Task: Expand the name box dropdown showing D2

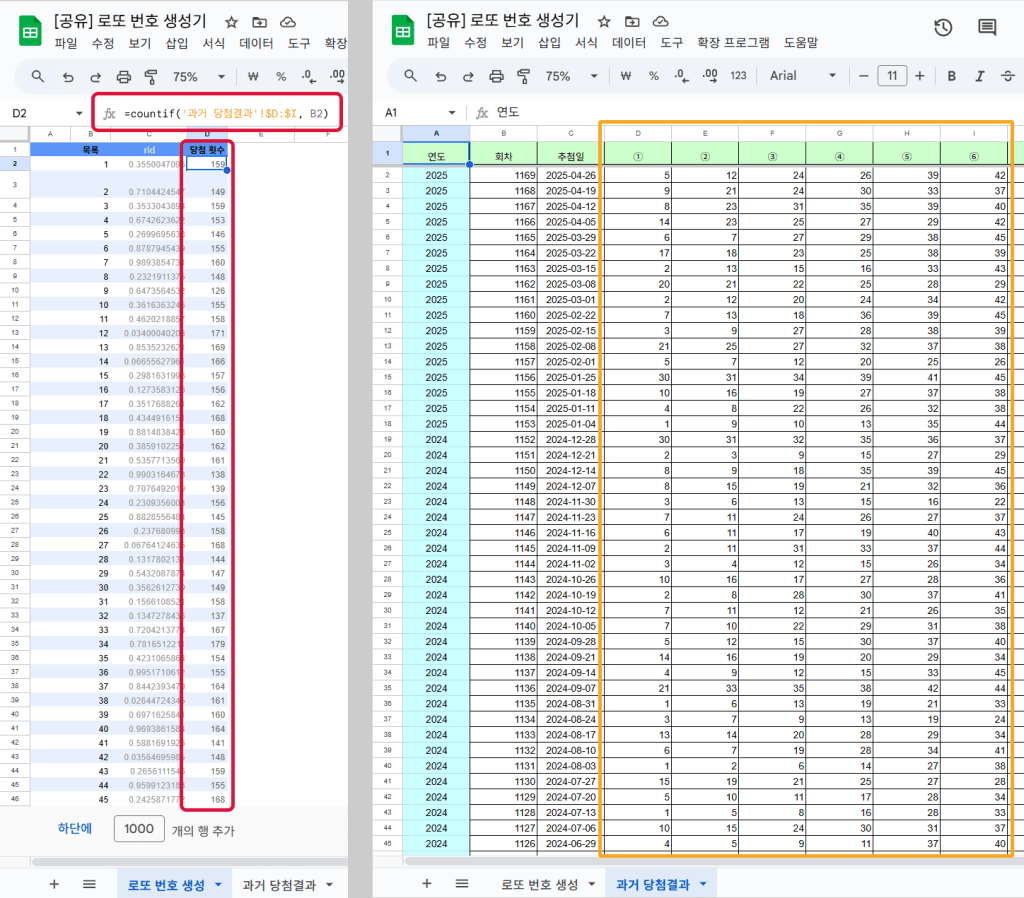Action: pyautogui.click(x=79, y=114)
